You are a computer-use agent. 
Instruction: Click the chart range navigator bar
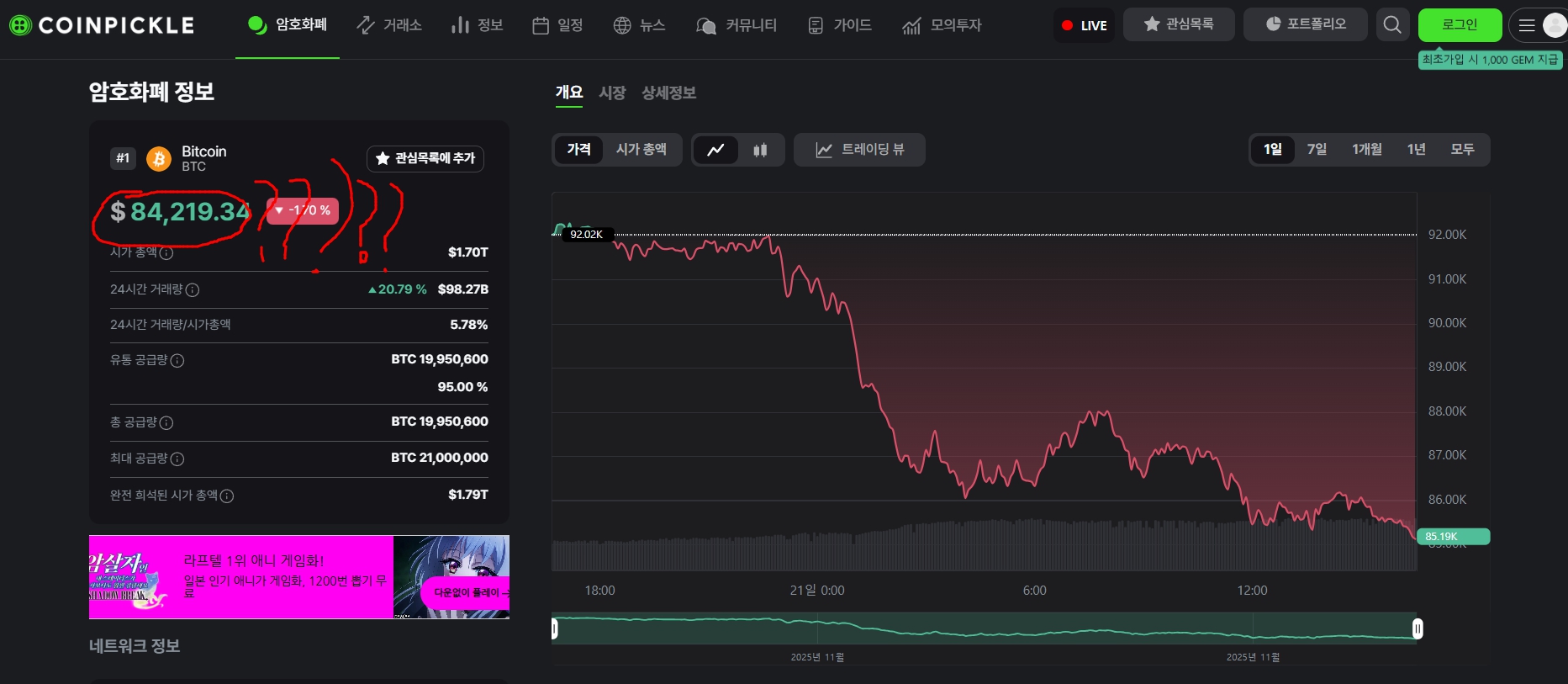(986, 628)
